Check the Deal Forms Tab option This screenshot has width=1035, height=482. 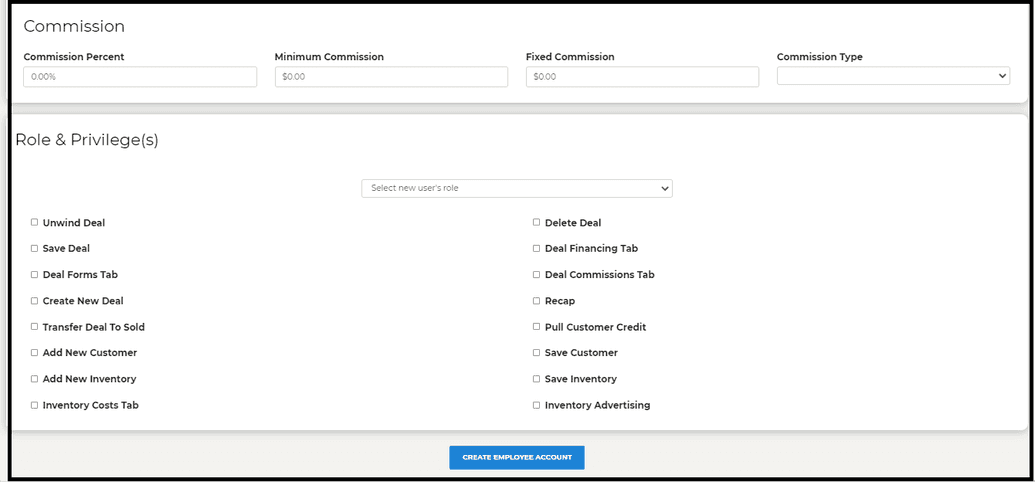(34, 274)
